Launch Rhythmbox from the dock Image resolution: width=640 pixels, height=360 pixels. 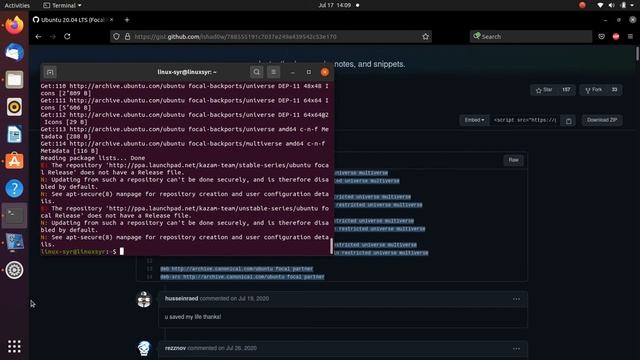(x=14, y=107)
